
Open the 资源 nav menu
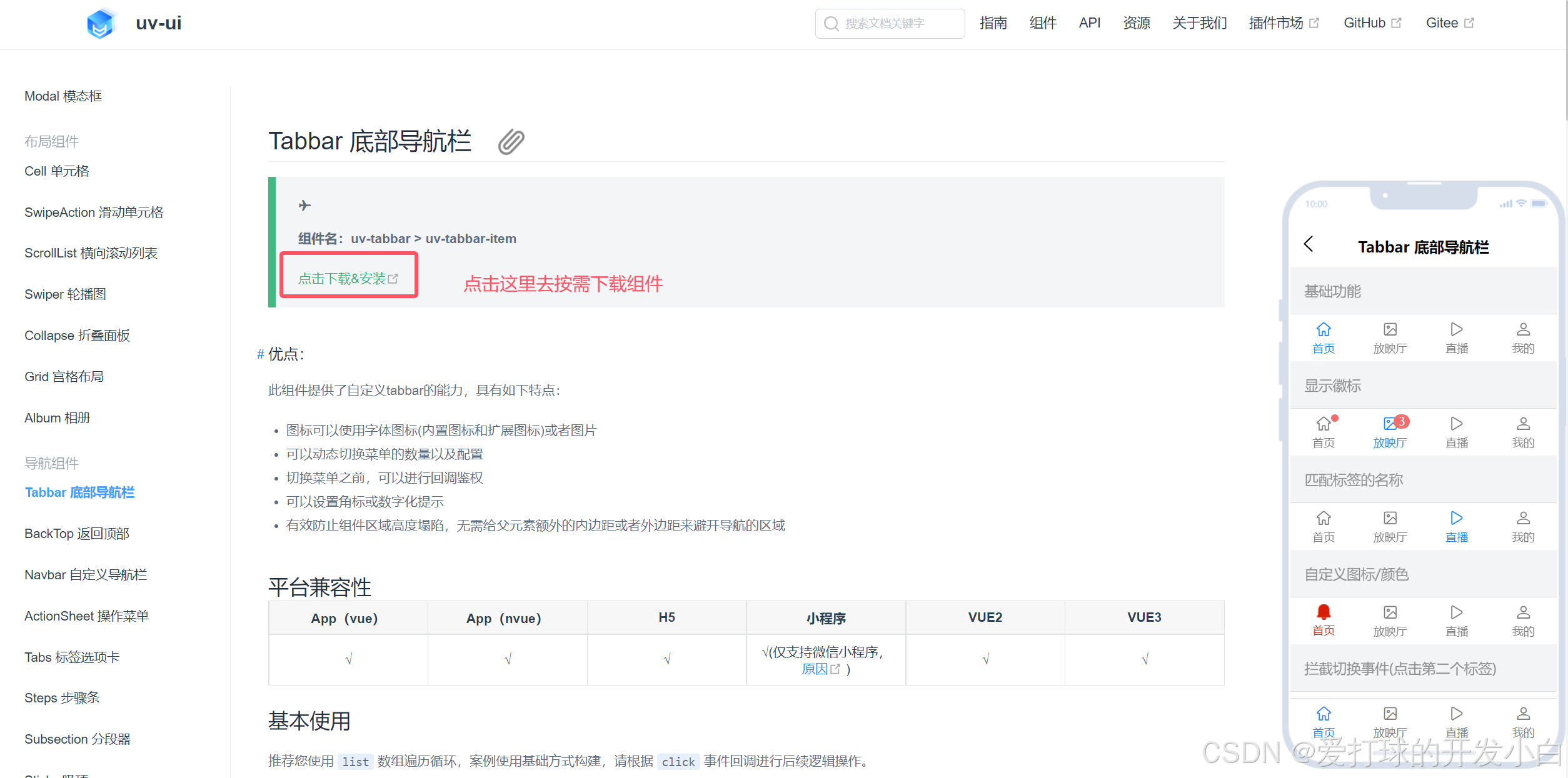[1137, 23]
